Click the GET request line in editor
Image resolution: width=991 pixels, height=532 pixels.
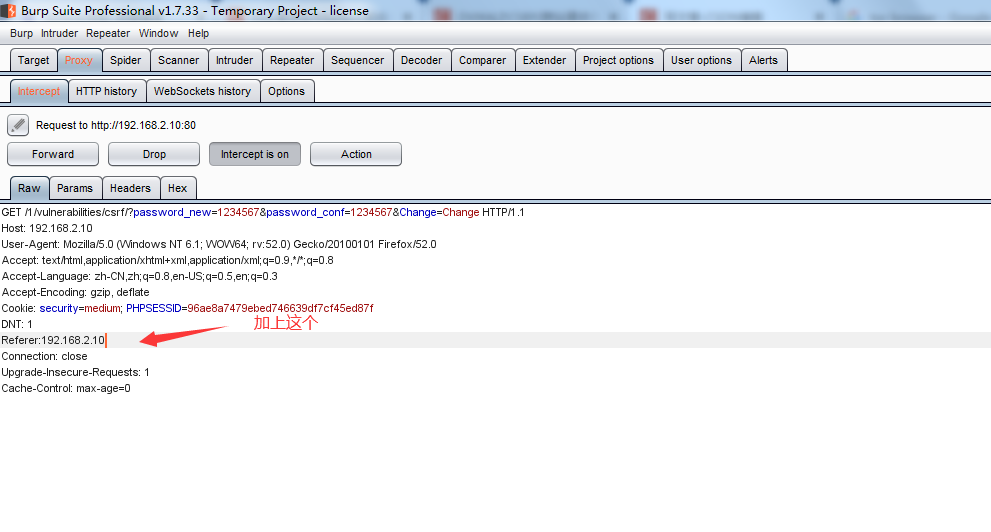click(263, 212)
